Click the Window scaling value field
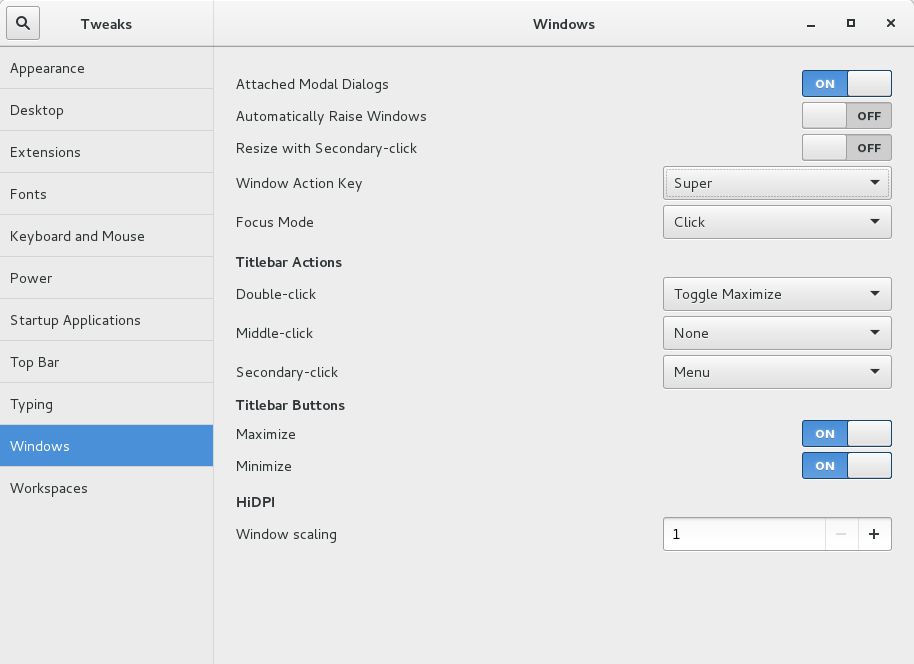 click(744, 534)
